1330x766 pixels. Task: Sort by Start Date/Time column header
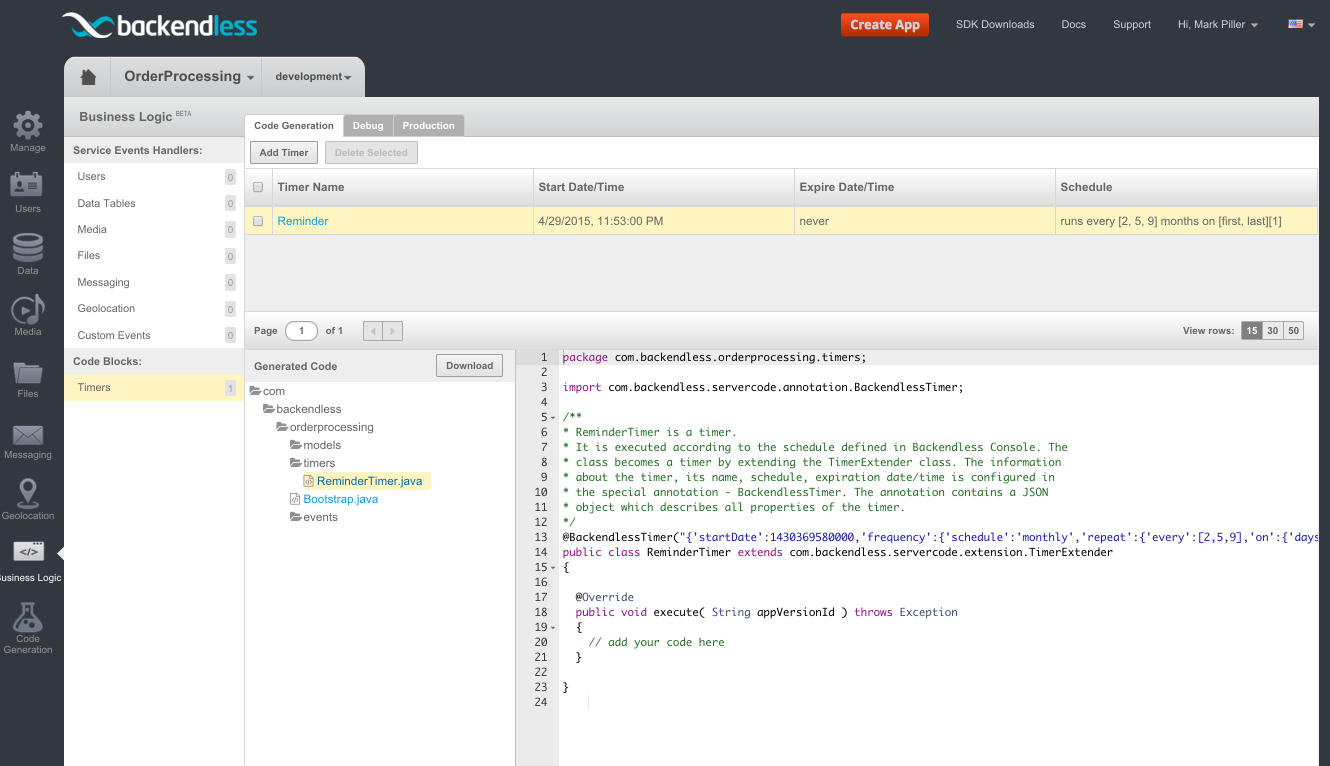(x=663, y=187)
